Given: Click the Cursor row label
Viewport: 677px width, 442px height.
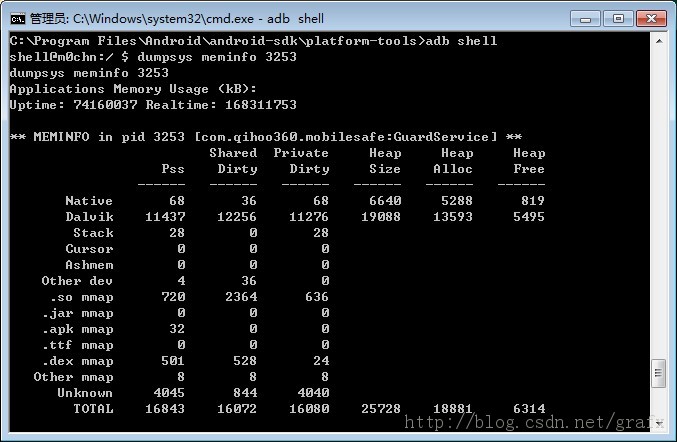Looking at the screenshot, I should tap(89, 249).
